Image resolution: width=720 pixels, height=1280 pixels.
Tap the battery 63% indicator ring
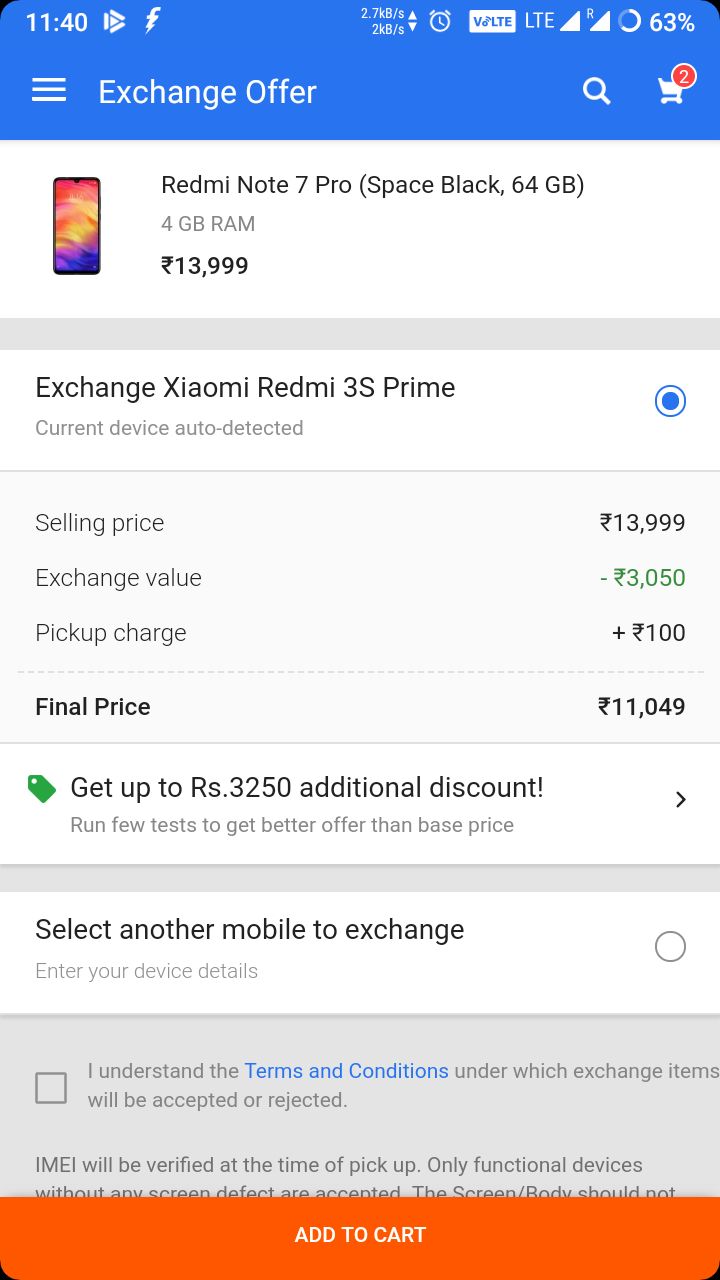click(629, 21)
